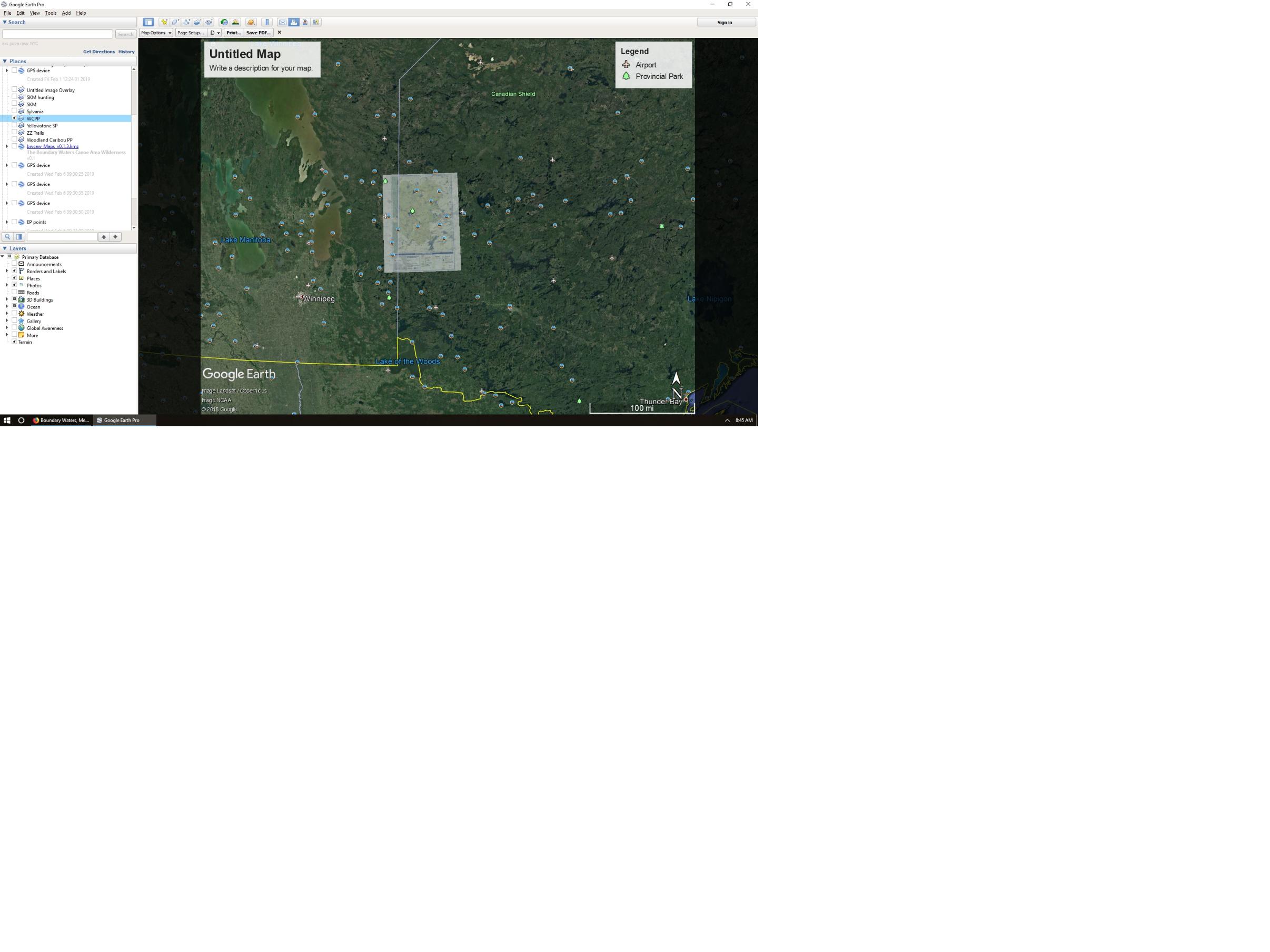Open the Show Ruler tool
The width and height of the screenshot is (1270, 952).
pyautogui.click(x=267, y=22)
